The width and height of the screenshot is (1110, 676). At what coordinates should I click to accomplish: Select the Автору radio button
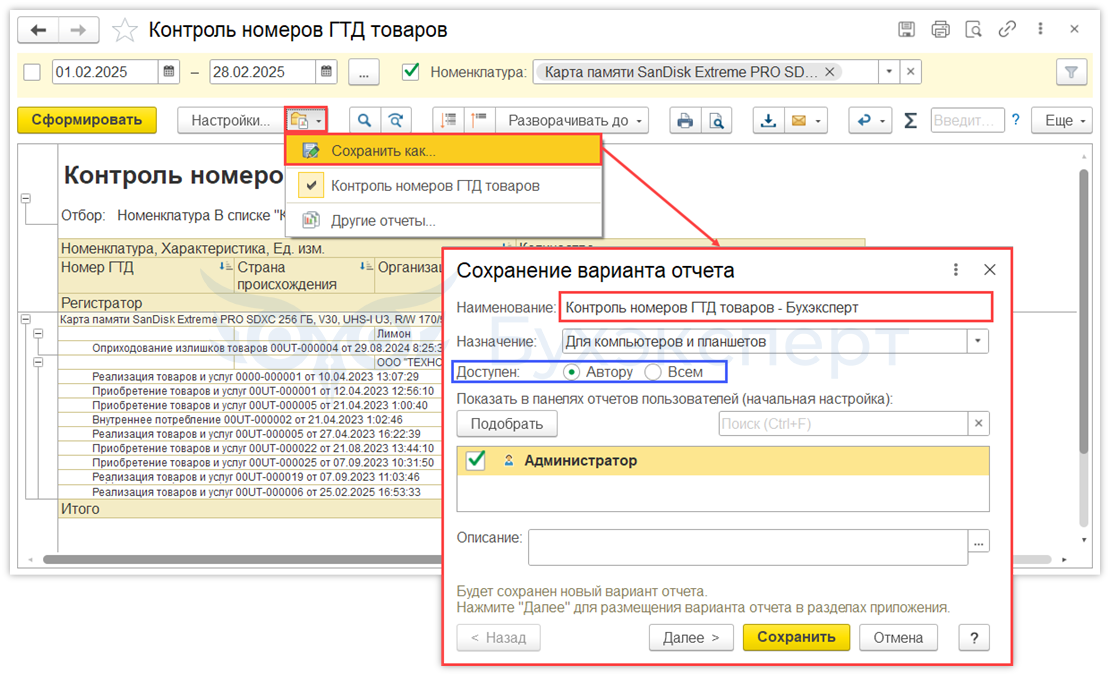(x=572, y=372)
